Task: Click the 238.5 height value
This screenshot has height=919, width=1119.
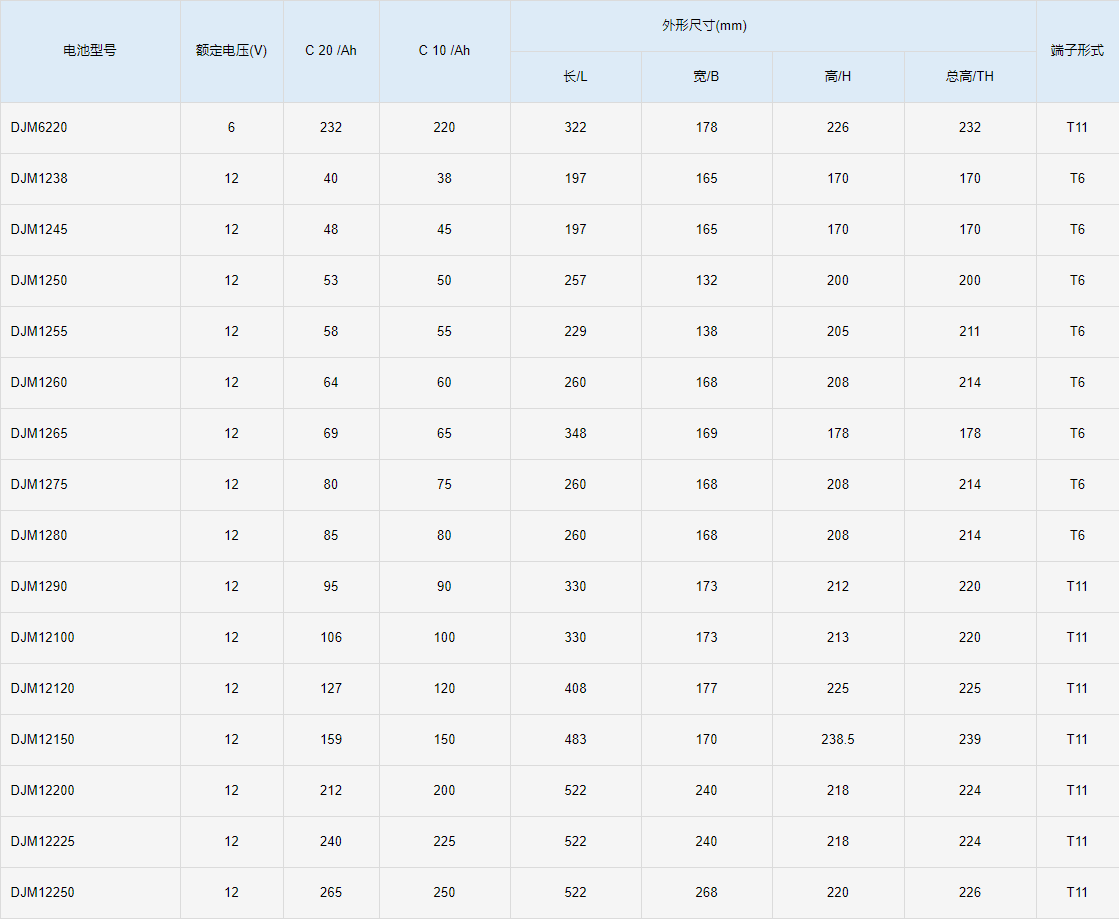Action: (x=838, y=739)
